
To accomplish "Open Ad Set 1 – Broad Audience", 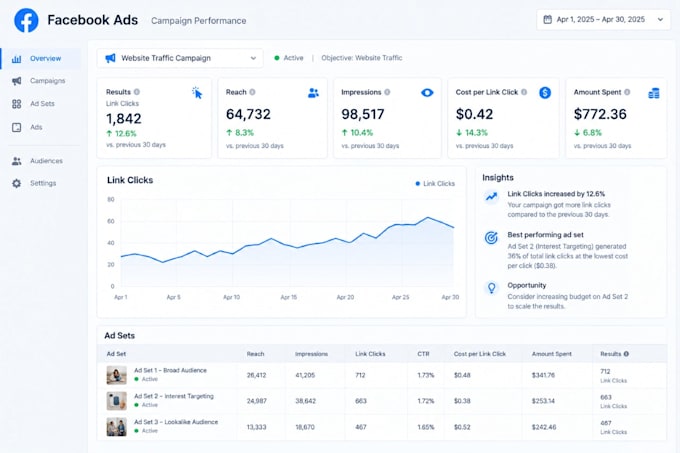I will click(x=170, y=371).
